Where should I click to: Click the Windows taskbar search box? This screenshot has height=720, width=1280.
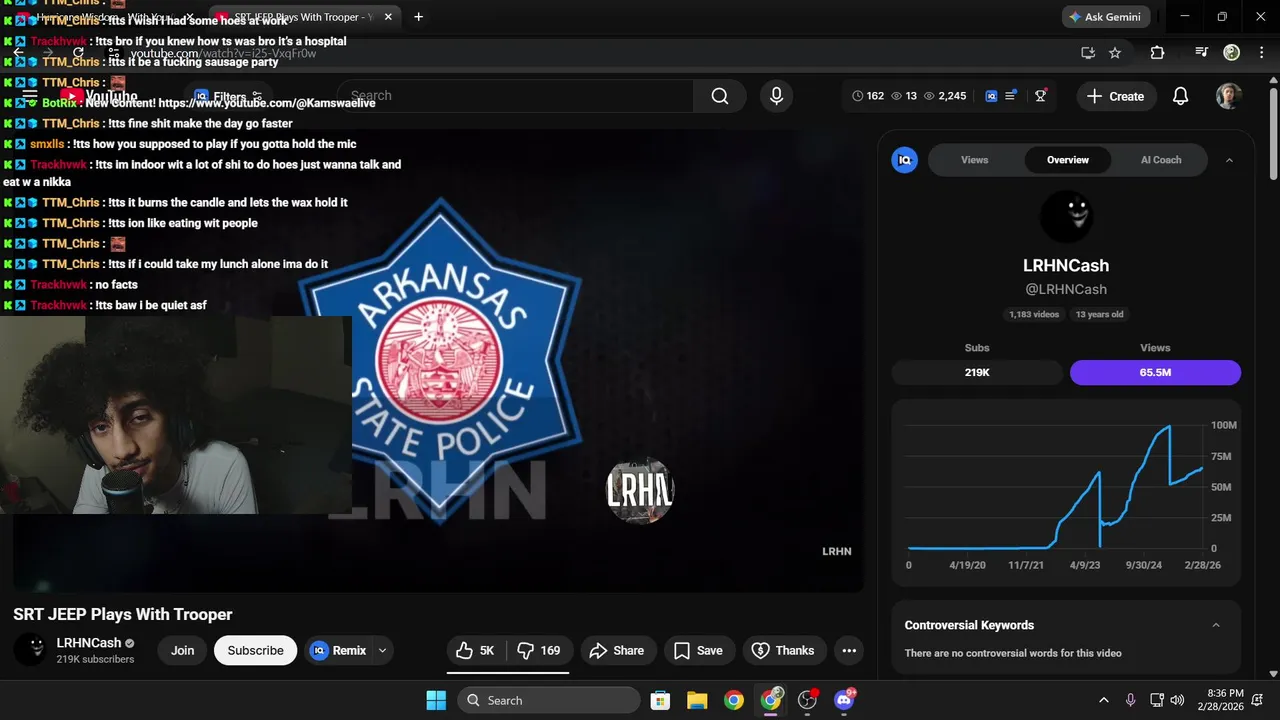(549, 700)
